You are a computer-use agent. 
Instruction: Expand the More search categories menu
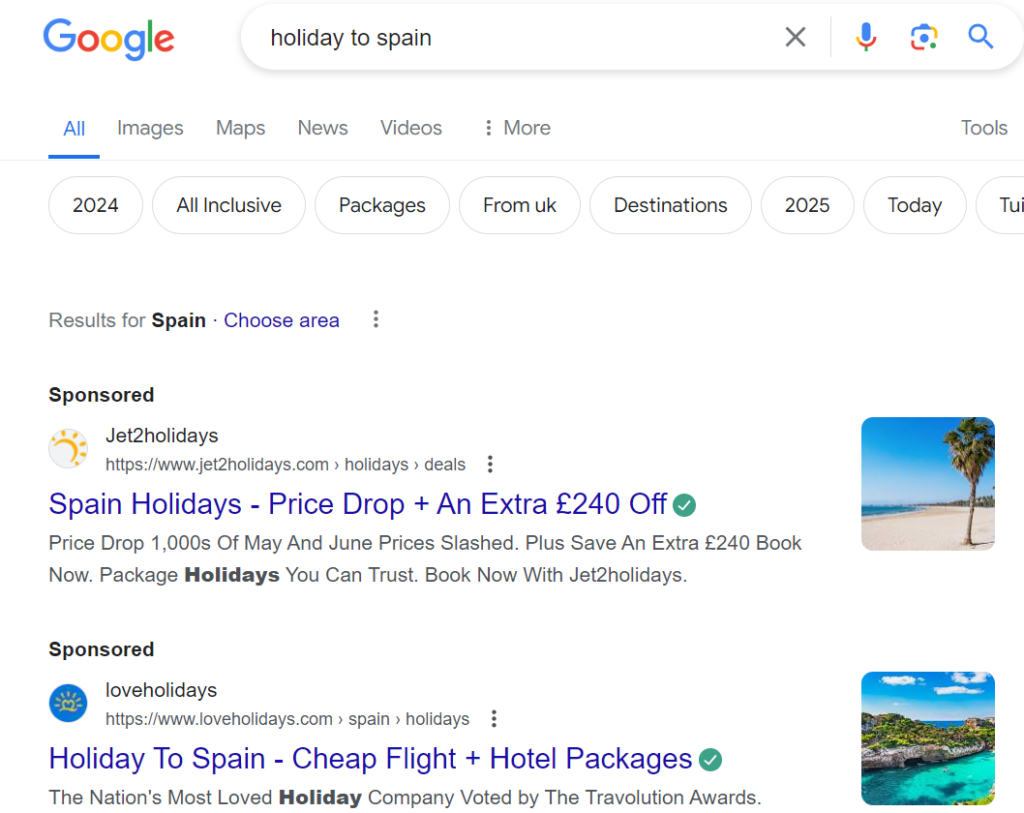click(517, 128)
